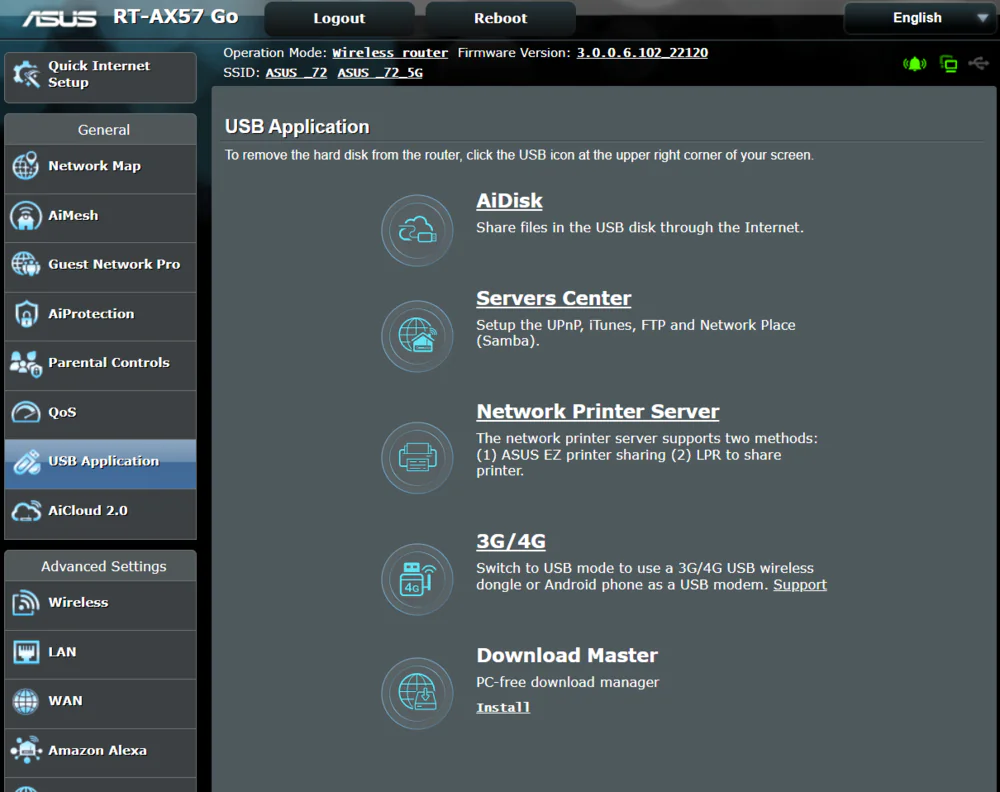Open the QoS menu item
The width and height of the screenshot is (1000, 792).
[100, 412]
